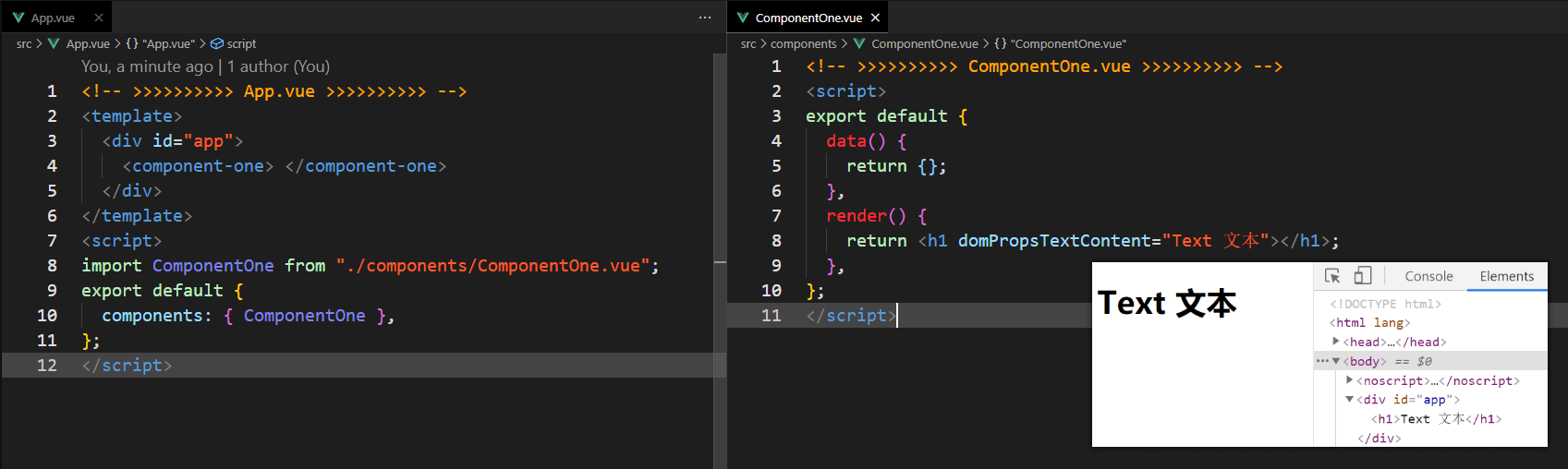Screen dimensions: 1568x469
Task: Select the element inspector arrow icon in DevTools
Action: coord(1332,276)
